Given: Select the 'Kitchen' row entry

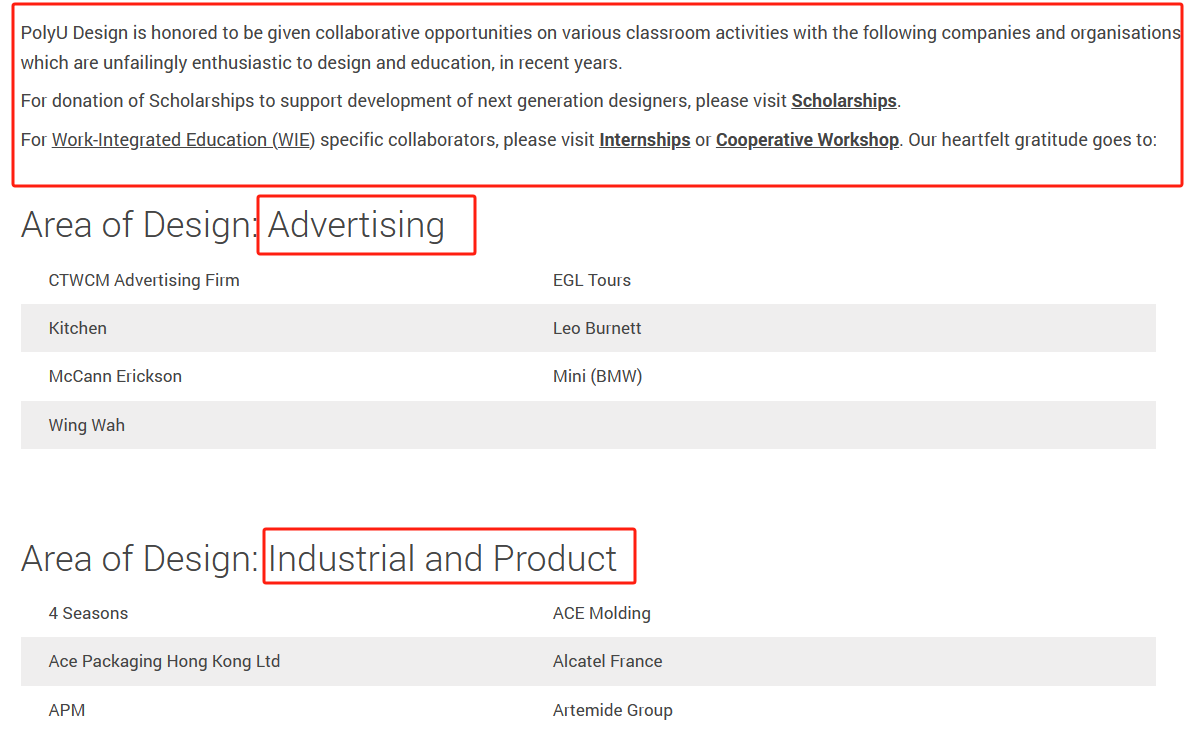Looking at the screenshot, I should coord(77,328).
